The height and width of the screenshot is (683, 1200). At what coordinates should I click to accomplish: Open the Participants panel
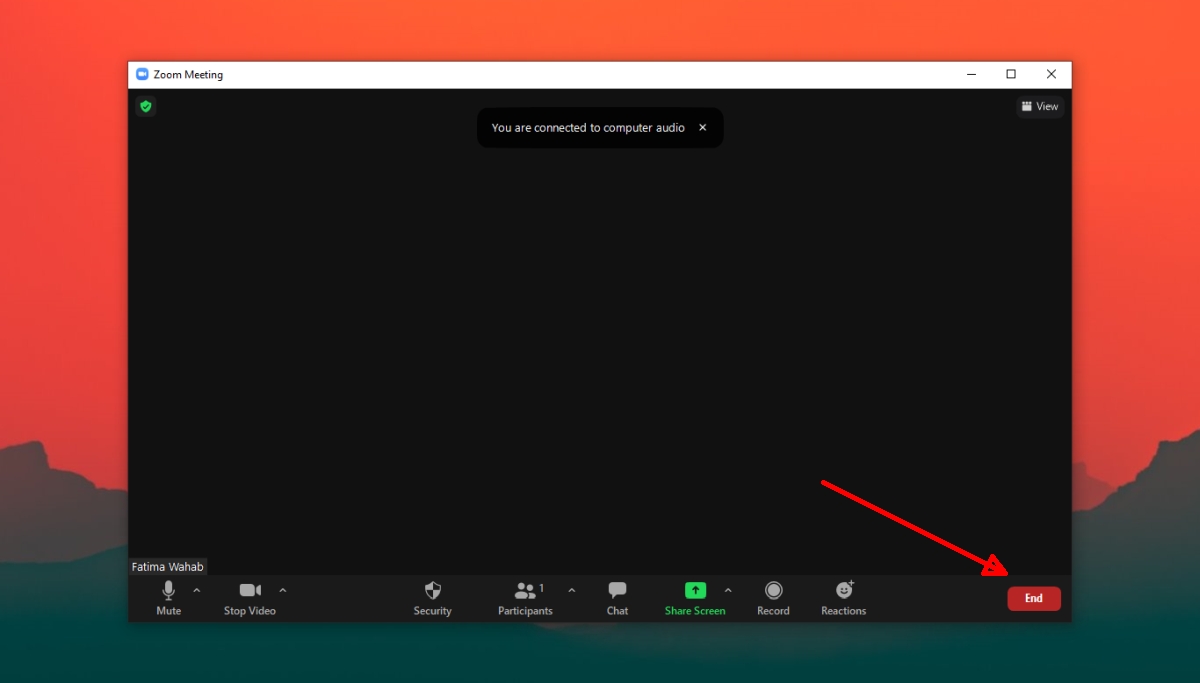coord(526,598)
